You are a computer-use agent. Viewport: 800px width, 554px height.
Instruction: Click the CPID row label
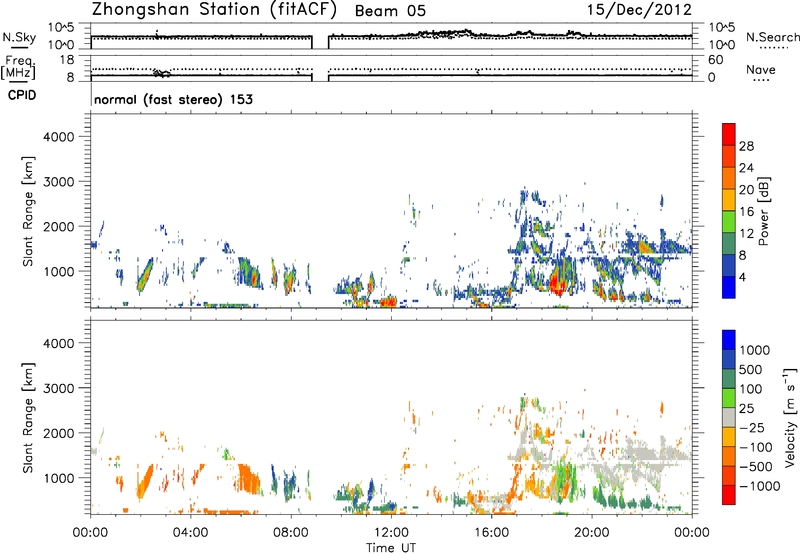pos(22,95)
